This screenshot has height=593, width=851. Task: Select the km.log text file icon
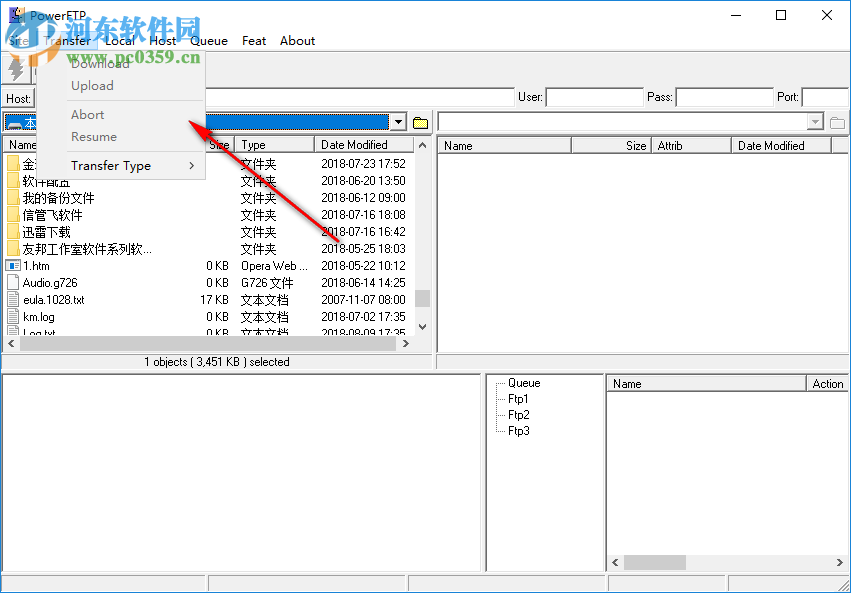point(11,316)
